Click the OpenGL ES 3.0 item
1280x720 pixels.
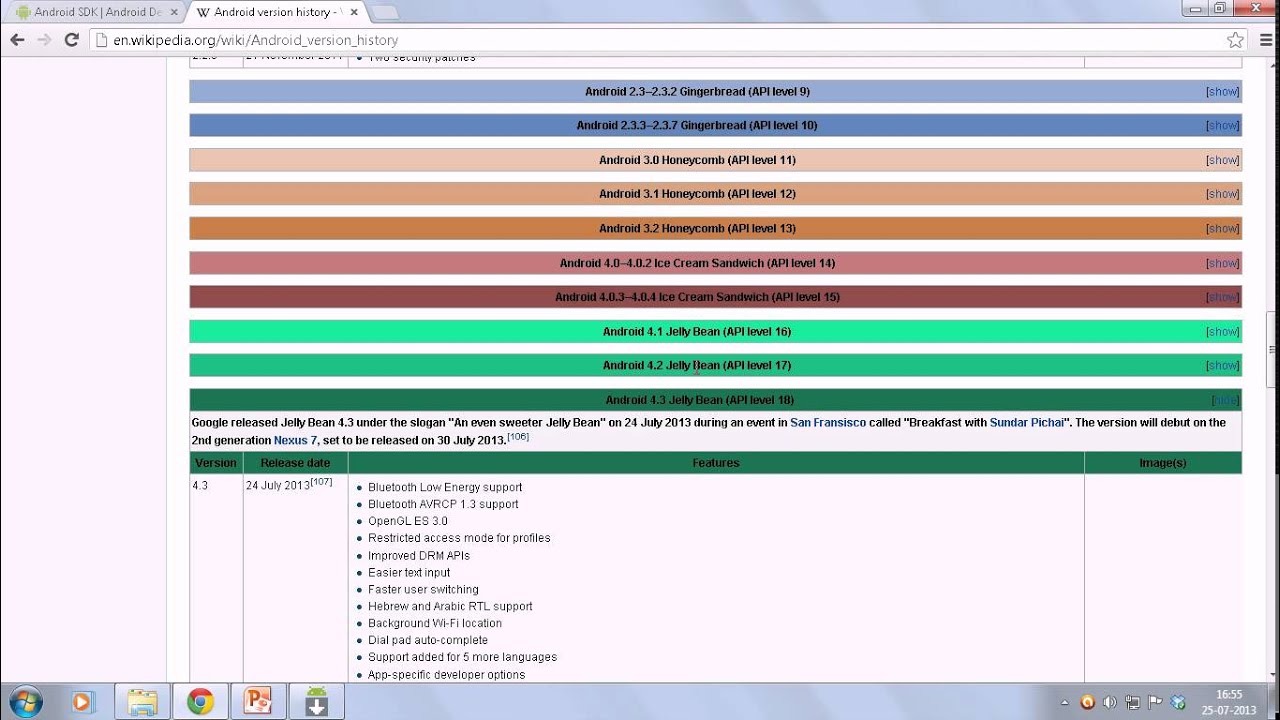click(408, 521)
